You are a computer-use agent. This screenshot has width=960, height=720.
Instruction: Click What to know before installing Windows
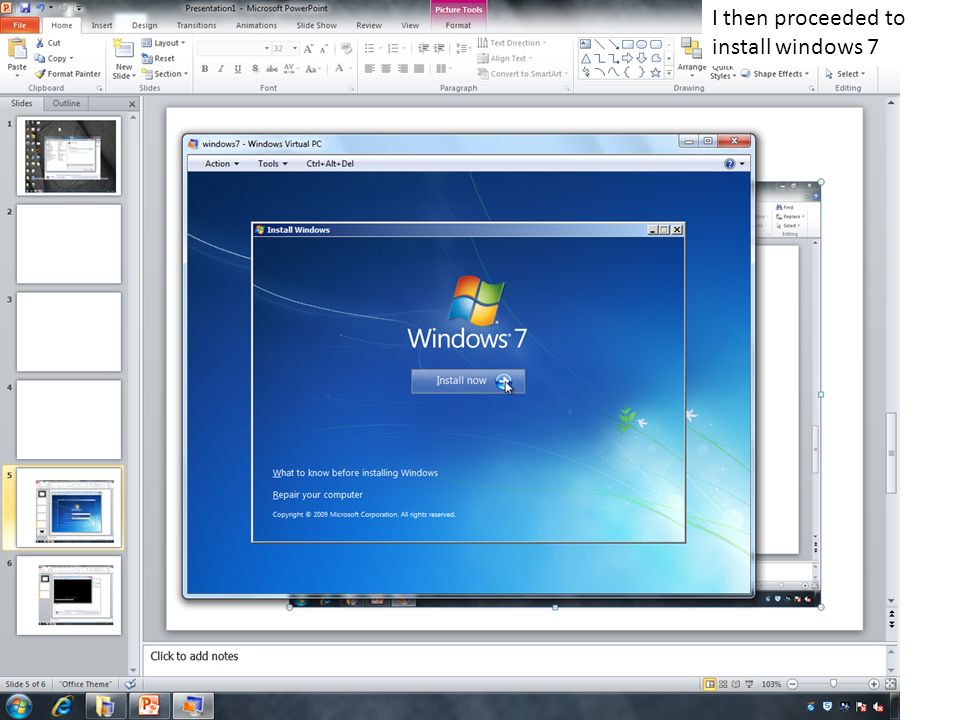(x=355, y=473)
